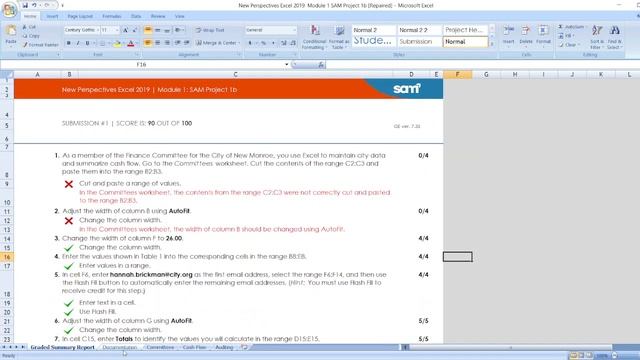
Task: Switch to the Formulas ribbon tab
Action: click(x=111, y=16)
